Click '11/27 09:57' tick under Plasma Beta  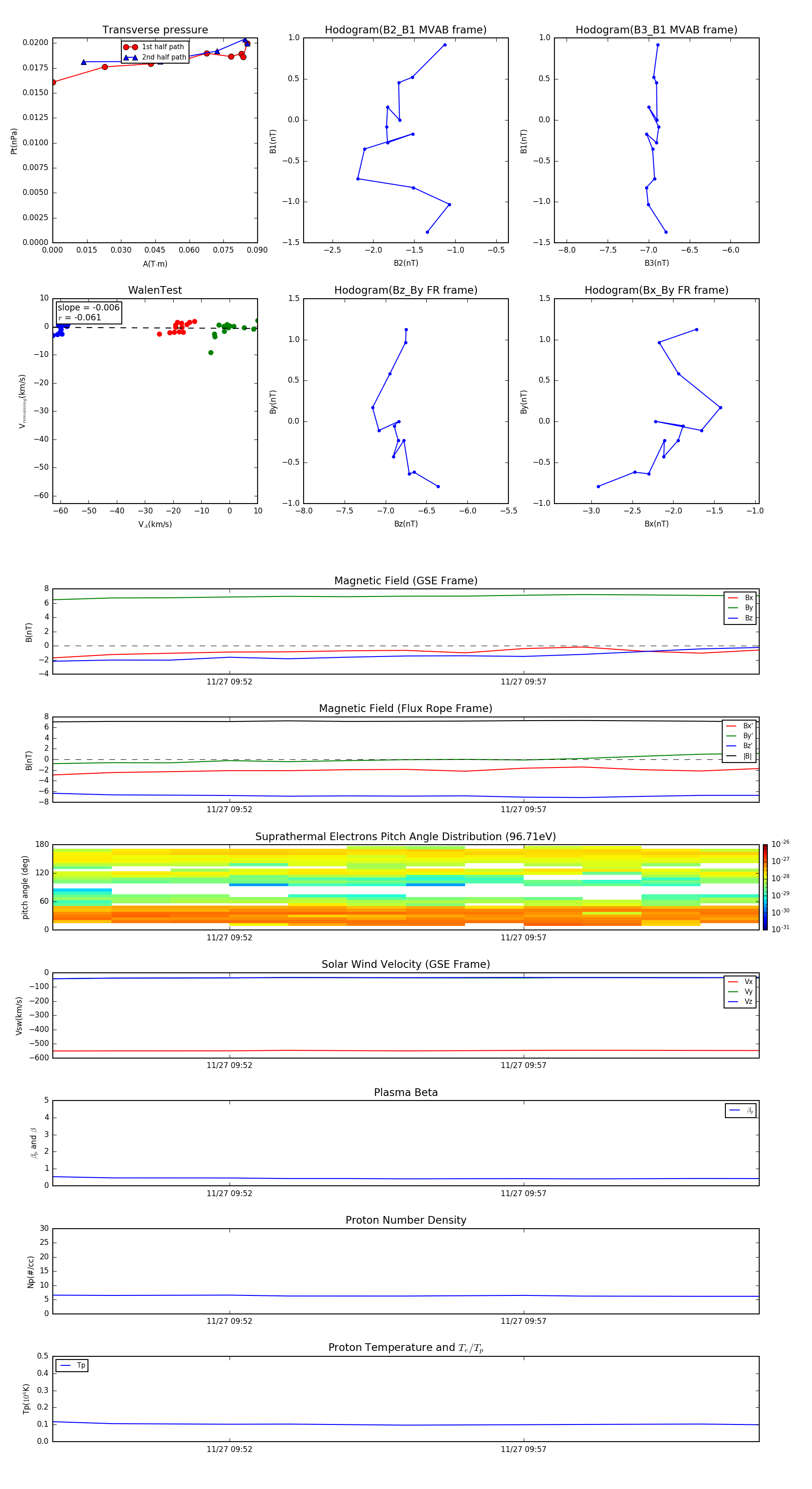(x=524, y=1193)
